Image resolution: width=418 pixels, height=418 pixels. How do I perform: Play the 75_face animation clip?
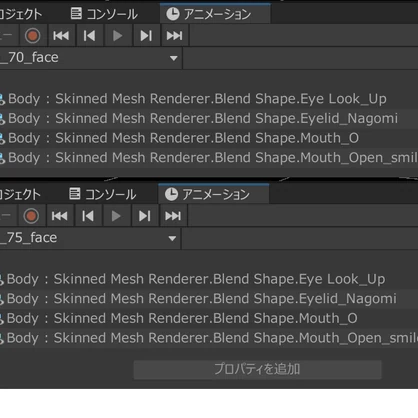(116, 216)
